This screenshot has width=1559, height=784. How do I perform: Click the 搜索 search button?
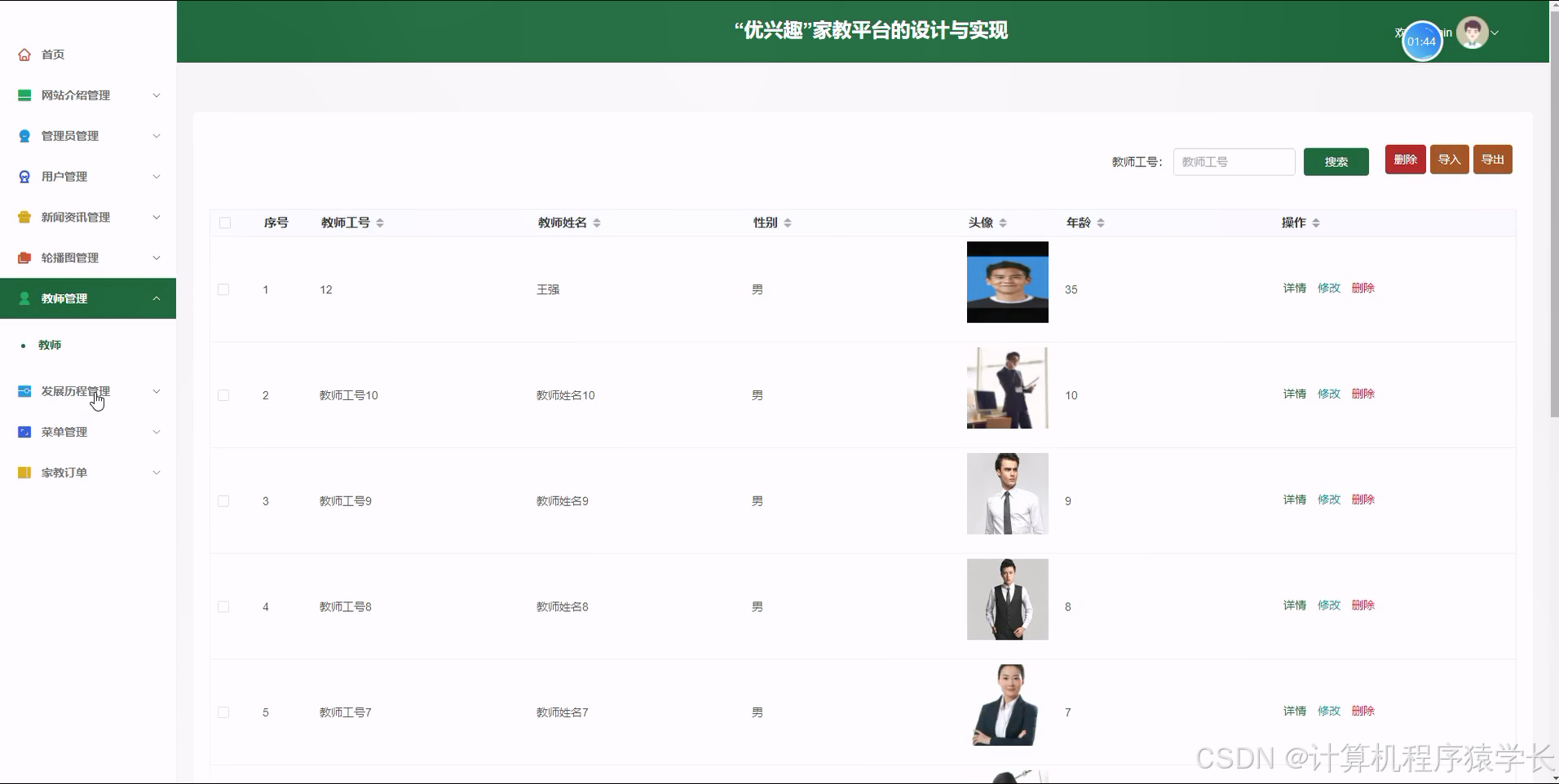tap(1336, 161)
